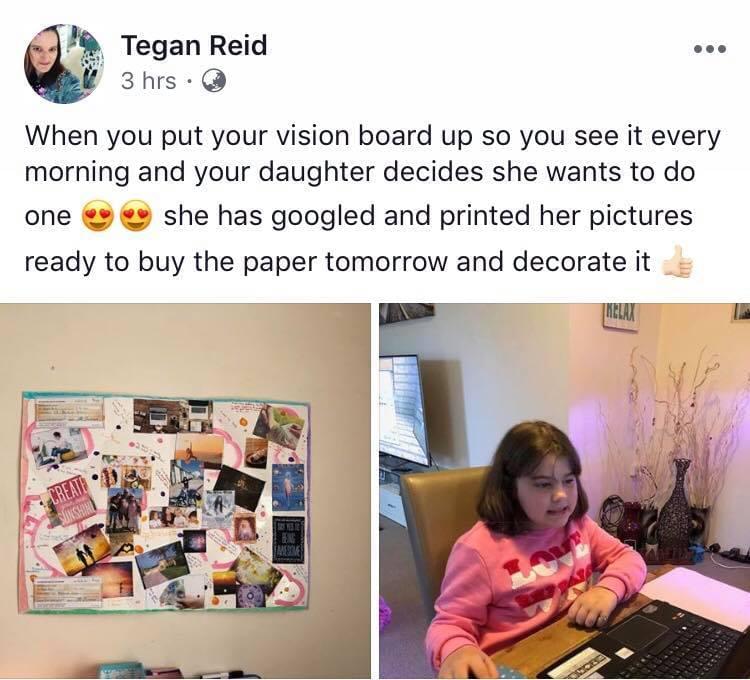This screenshot has height=680, width=750.
Task: Click the RELAX wall sign in the right photo
Action: [620, 316]
